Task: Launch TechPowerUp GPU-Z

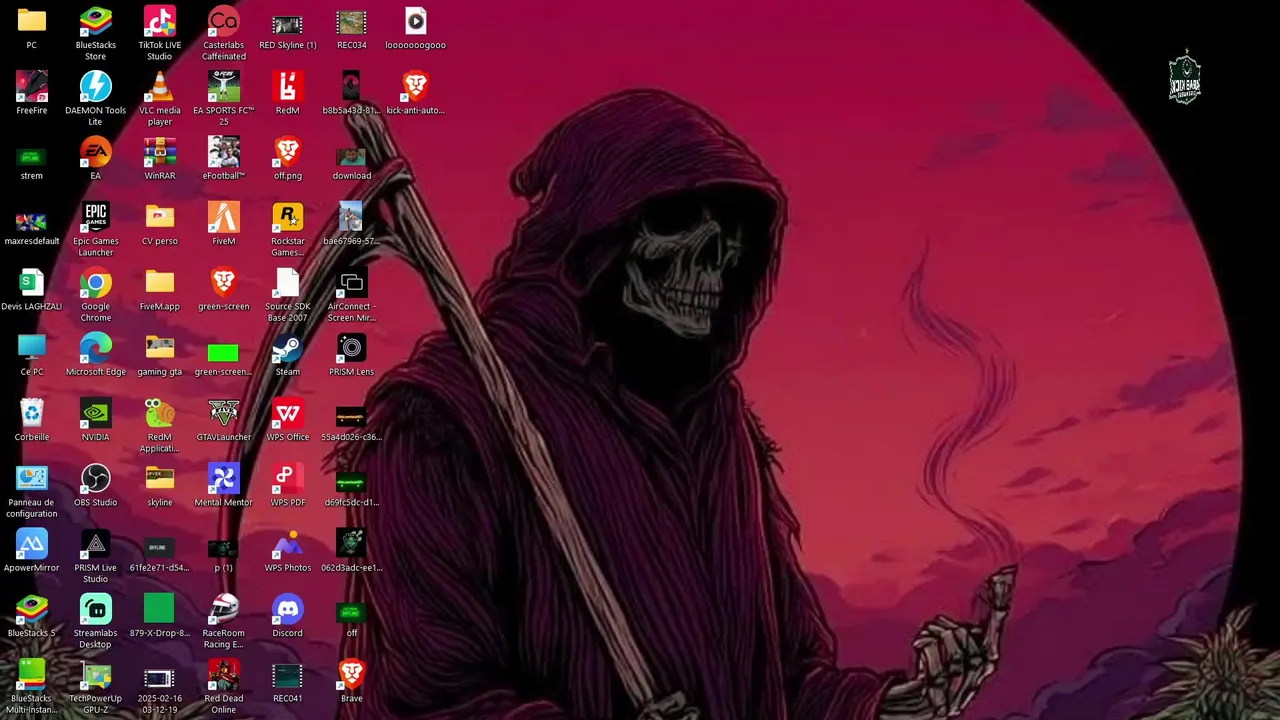Action: (96, 675)
